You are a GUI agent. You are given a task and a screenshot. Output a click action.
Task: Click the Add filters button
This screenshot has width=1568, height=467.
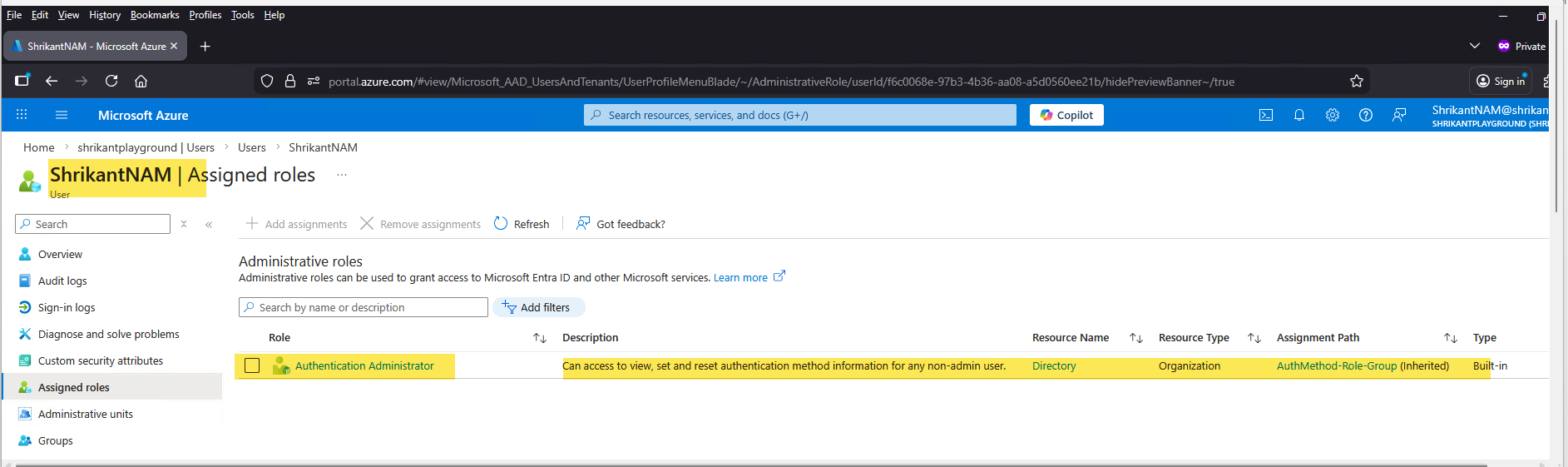[539, 307]
